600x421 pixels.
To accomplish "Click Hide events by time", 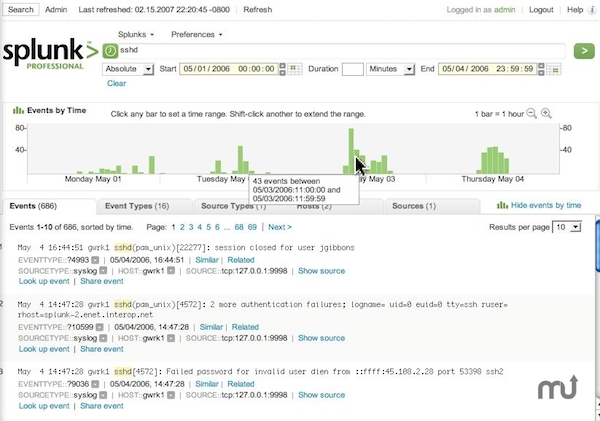I will [546, 206].
